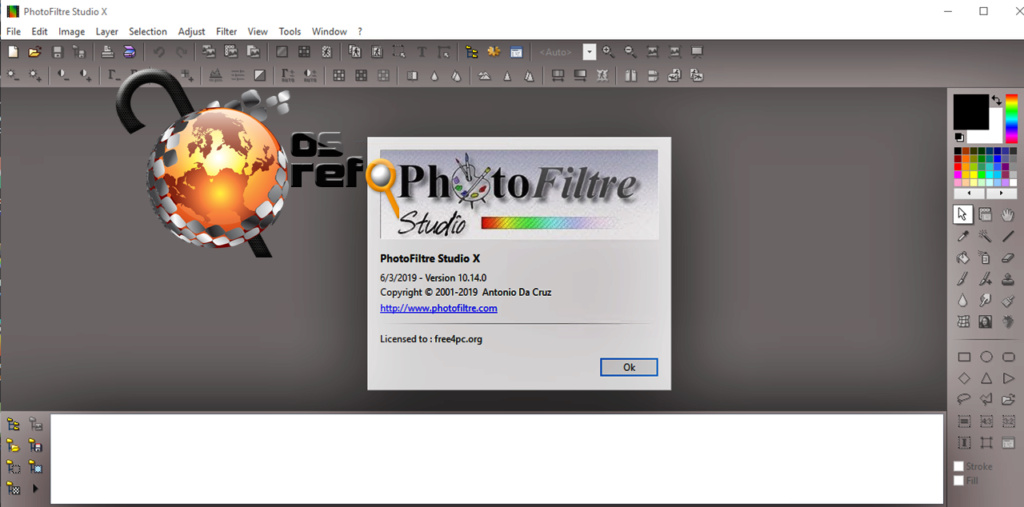Click the Load shape folder icon
The height and width of the screenshot is (507, 1024).
point(1008,399)
